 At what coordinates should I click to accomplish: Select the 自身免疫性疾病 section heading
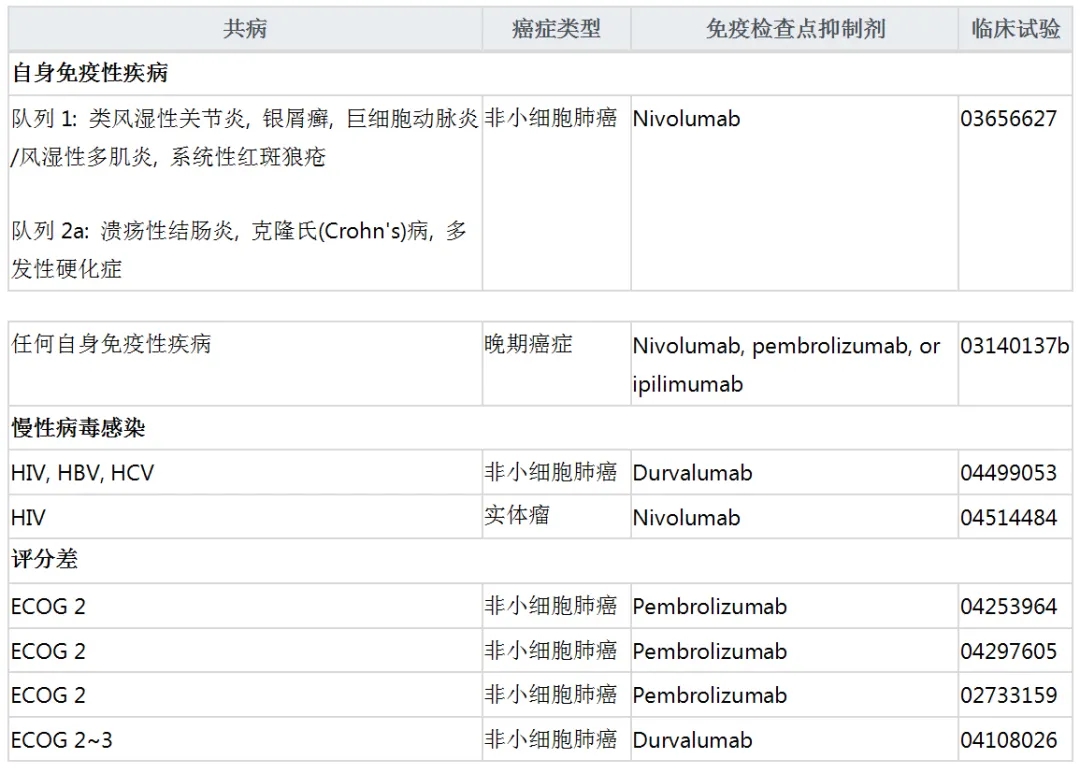[x=90, y=73]
